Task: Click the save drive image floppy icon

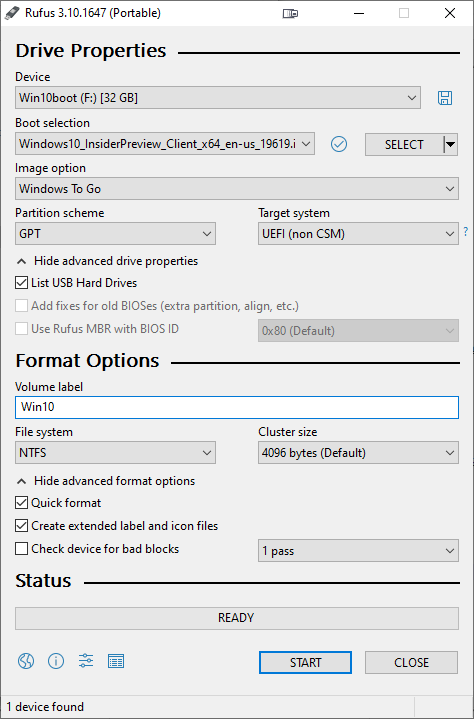Action: 445,98
